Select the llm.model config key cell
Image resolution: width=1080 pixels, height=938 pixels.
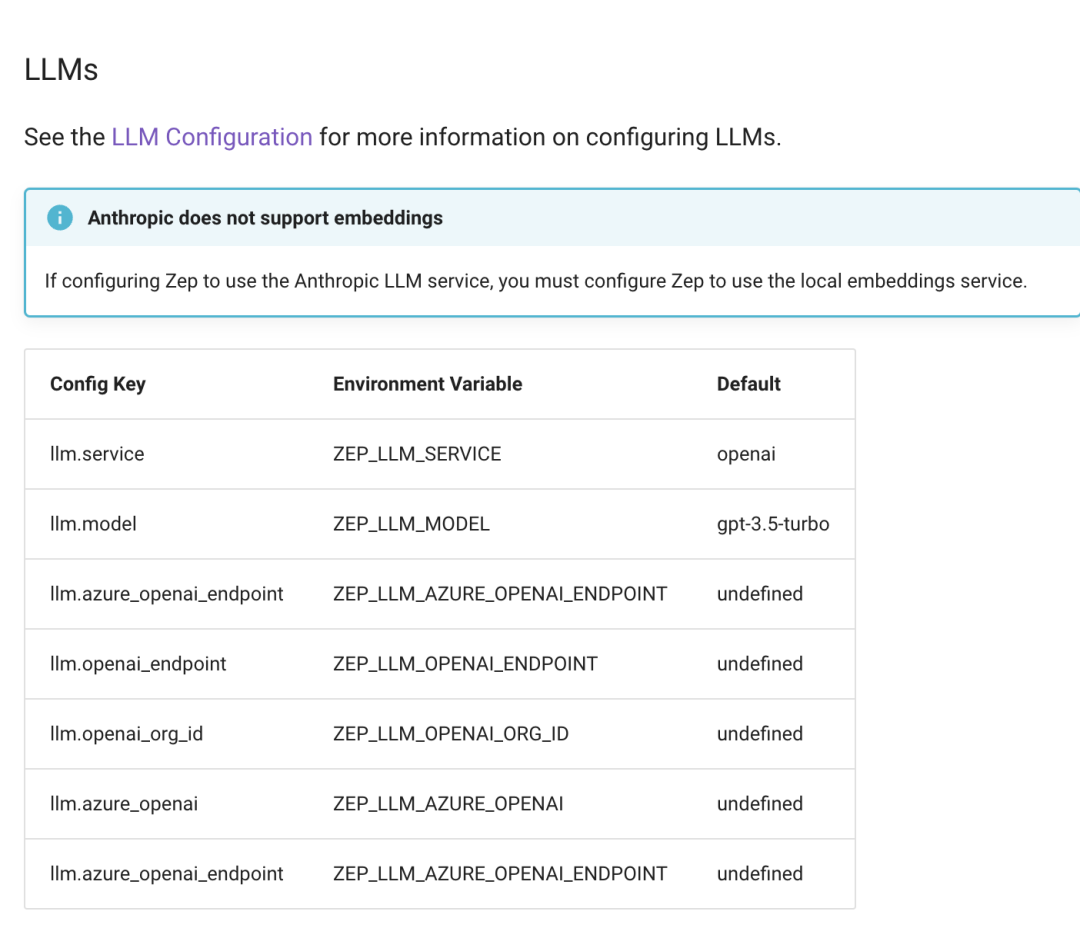[x=93, y=524]
